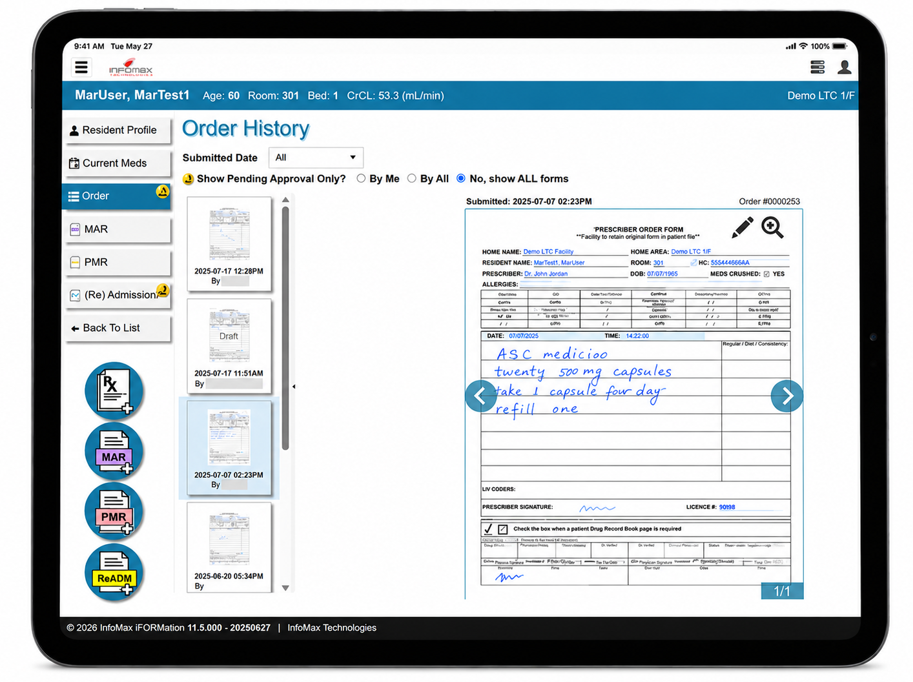Open Submitted Date dropdown
Screen dimensions: 913x682
point(316,157)
